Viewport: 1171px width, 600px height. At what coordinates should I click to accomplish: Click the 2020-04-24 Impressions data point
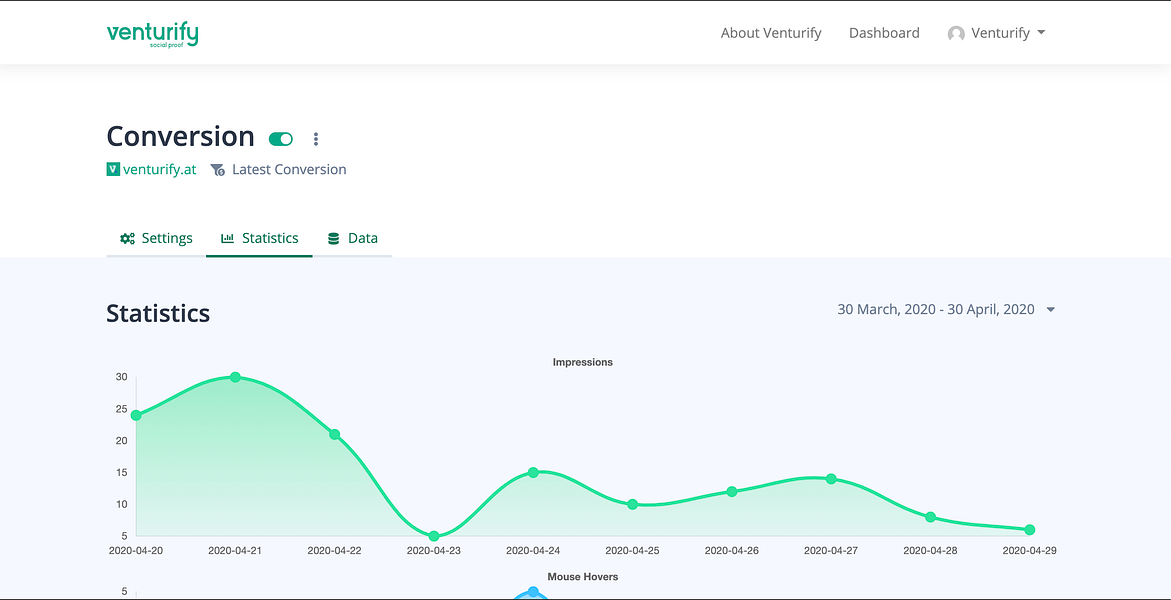click(x=533, y=473)
